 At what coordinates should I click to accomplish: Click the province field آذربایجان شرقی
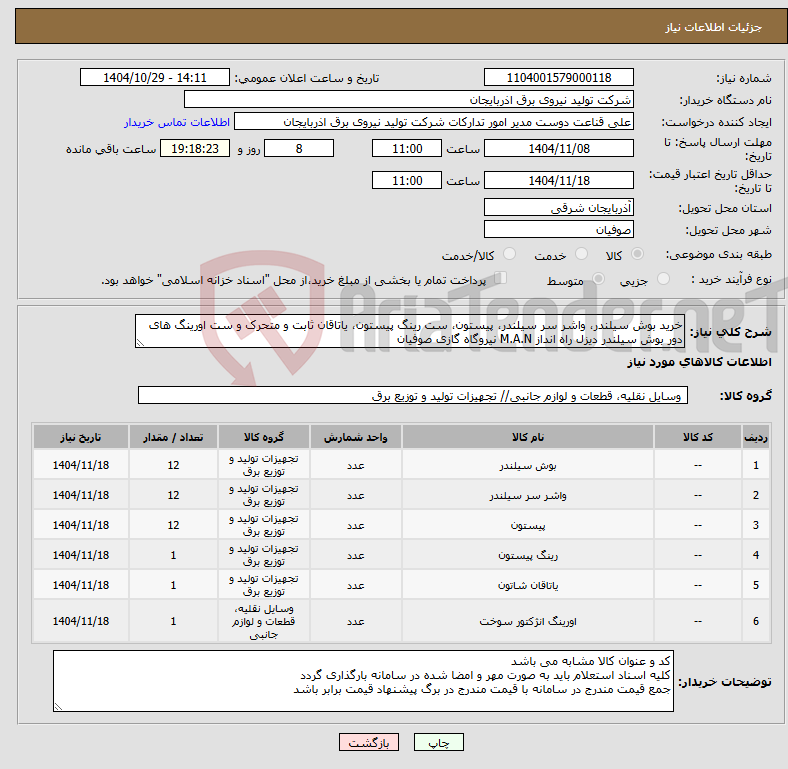(x=558, y=207)
